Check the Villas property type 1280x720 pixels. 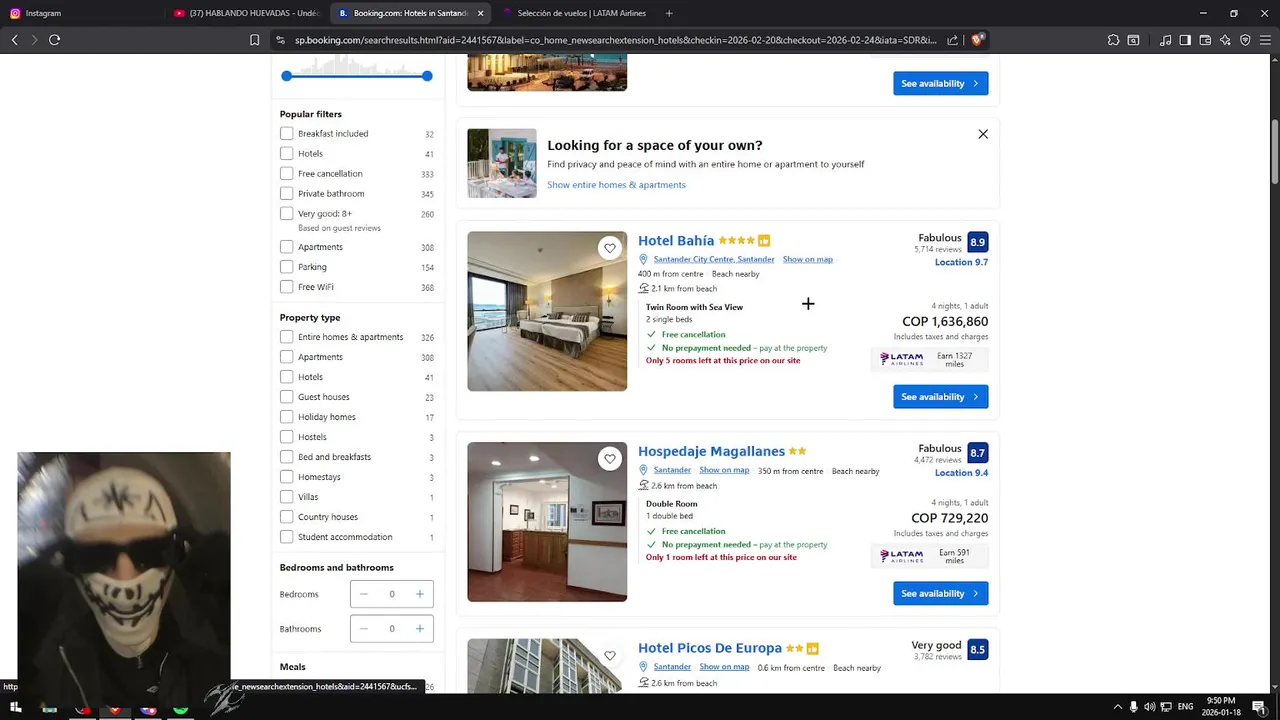click(287, 497)
